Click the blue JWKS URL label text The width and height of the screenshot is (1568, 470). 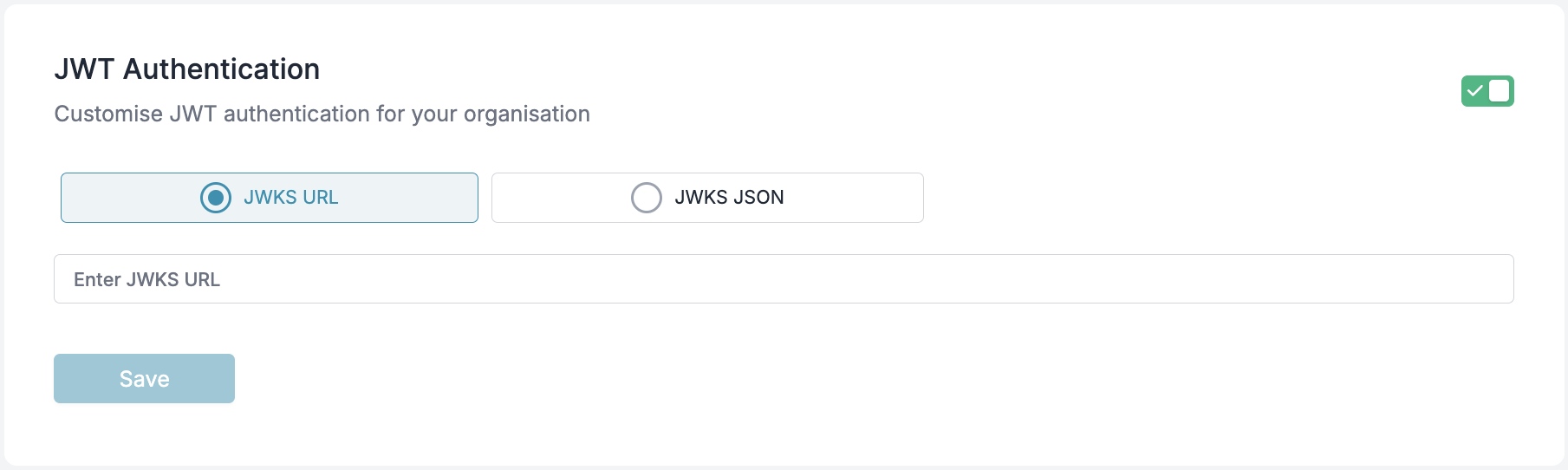click(x=291, y=198)
